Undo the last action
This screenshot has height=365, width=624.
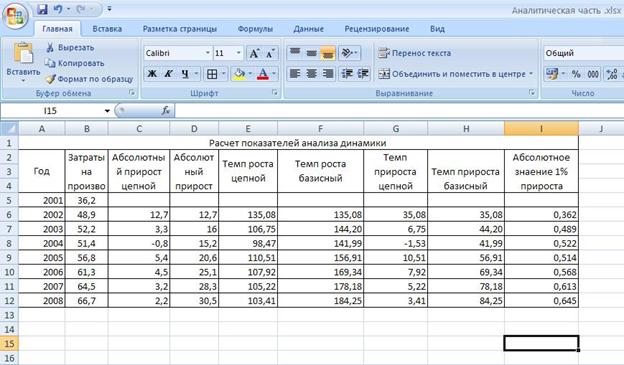click(58, 9)
